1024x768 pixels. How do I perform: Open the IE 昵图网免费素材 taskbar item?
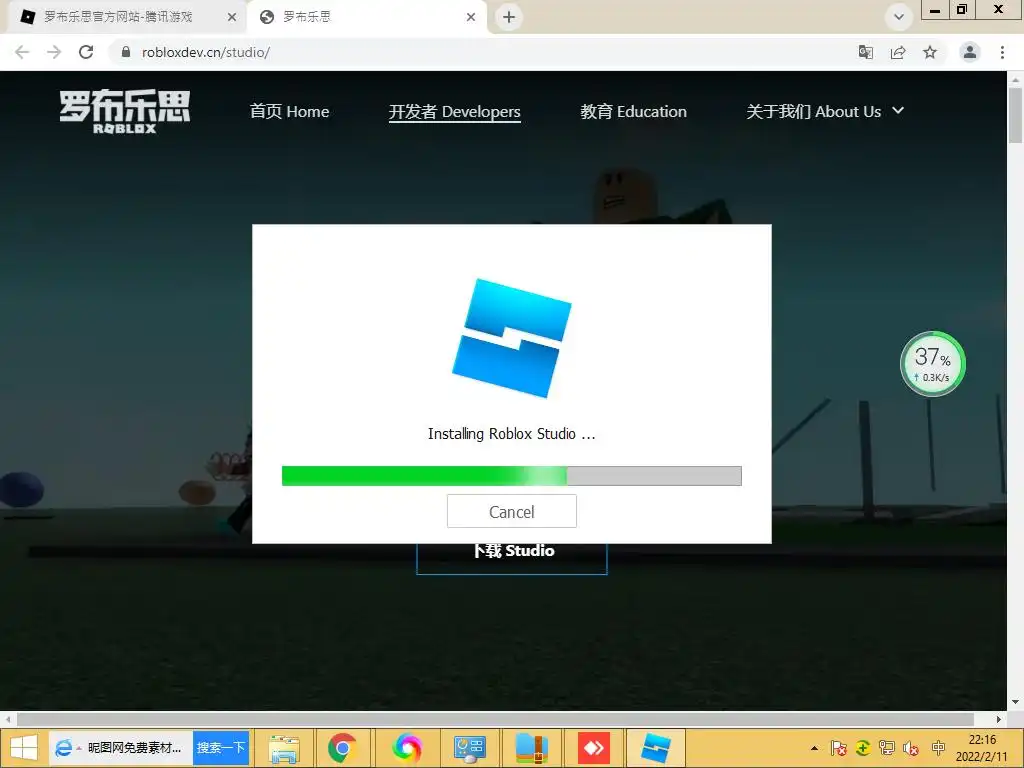tap(120, 748)
